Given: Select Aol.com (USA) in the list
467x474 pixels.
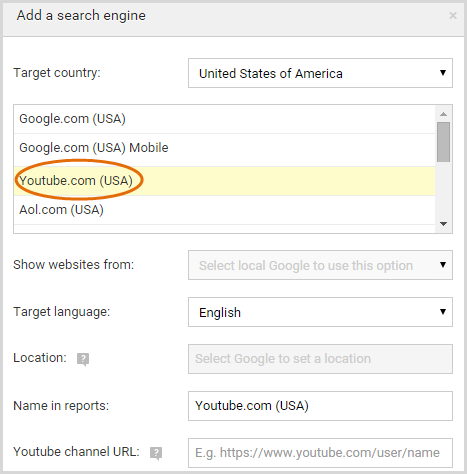Looking at the screenshot, I should pyautogui.click(x=224, y=210).
